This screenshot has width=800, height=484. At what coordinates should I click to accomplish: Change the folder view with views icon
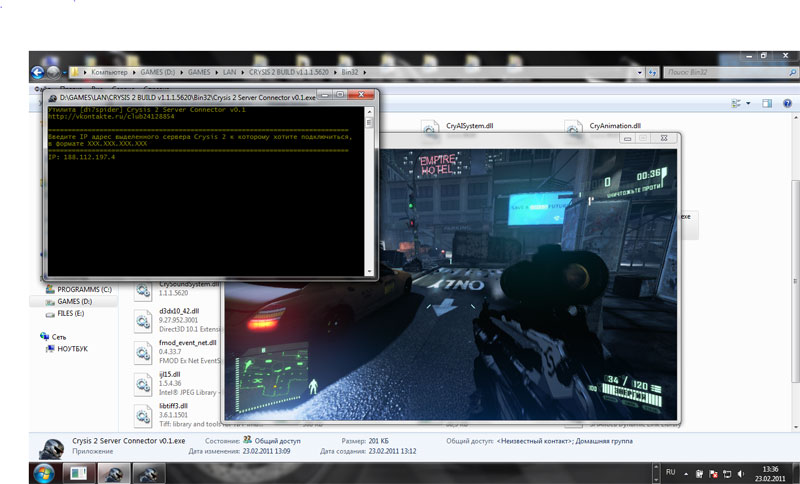pyautogui.click(x=736, y=104)
